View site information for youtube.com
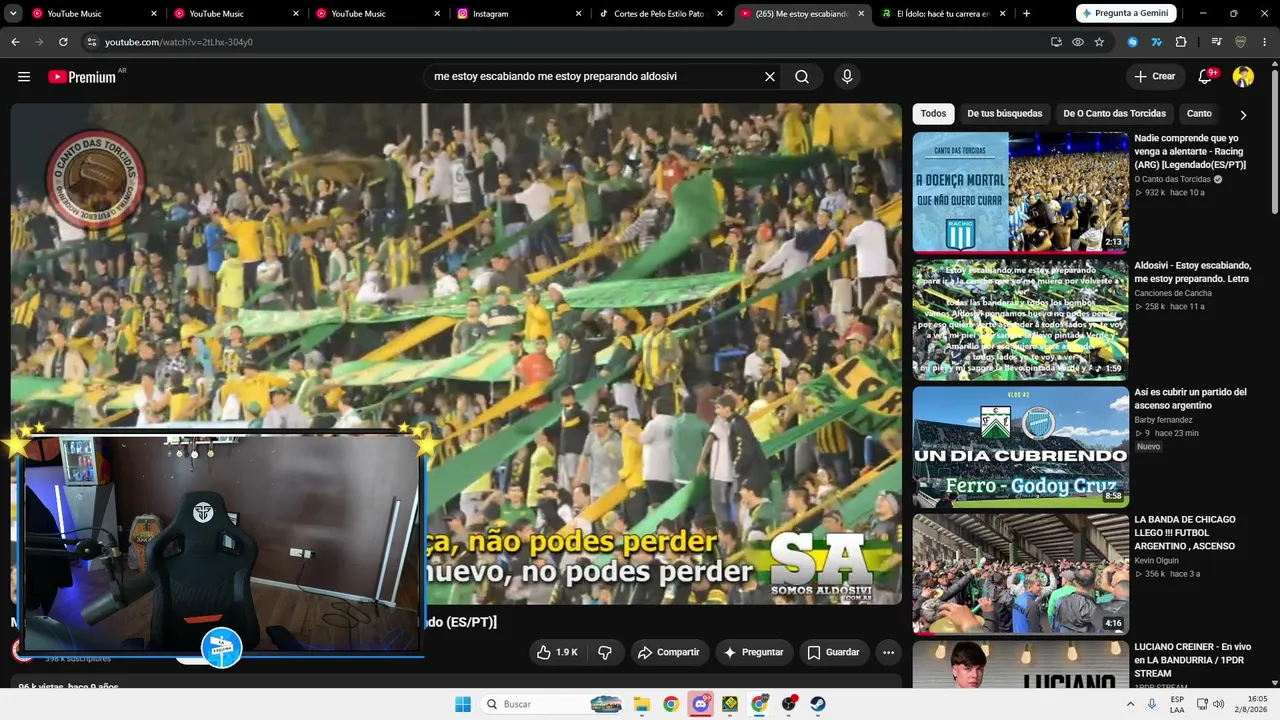 coord(91,42)
